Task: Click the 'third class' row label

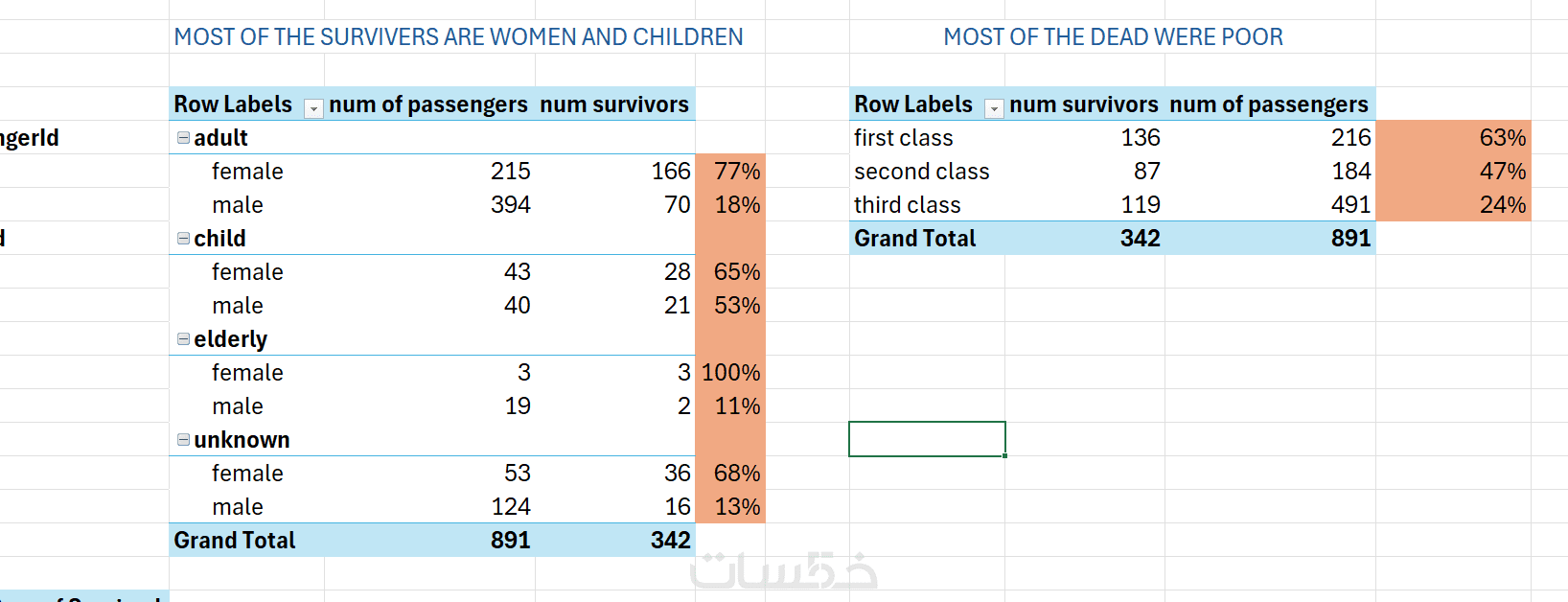Action: pos(907,205)
